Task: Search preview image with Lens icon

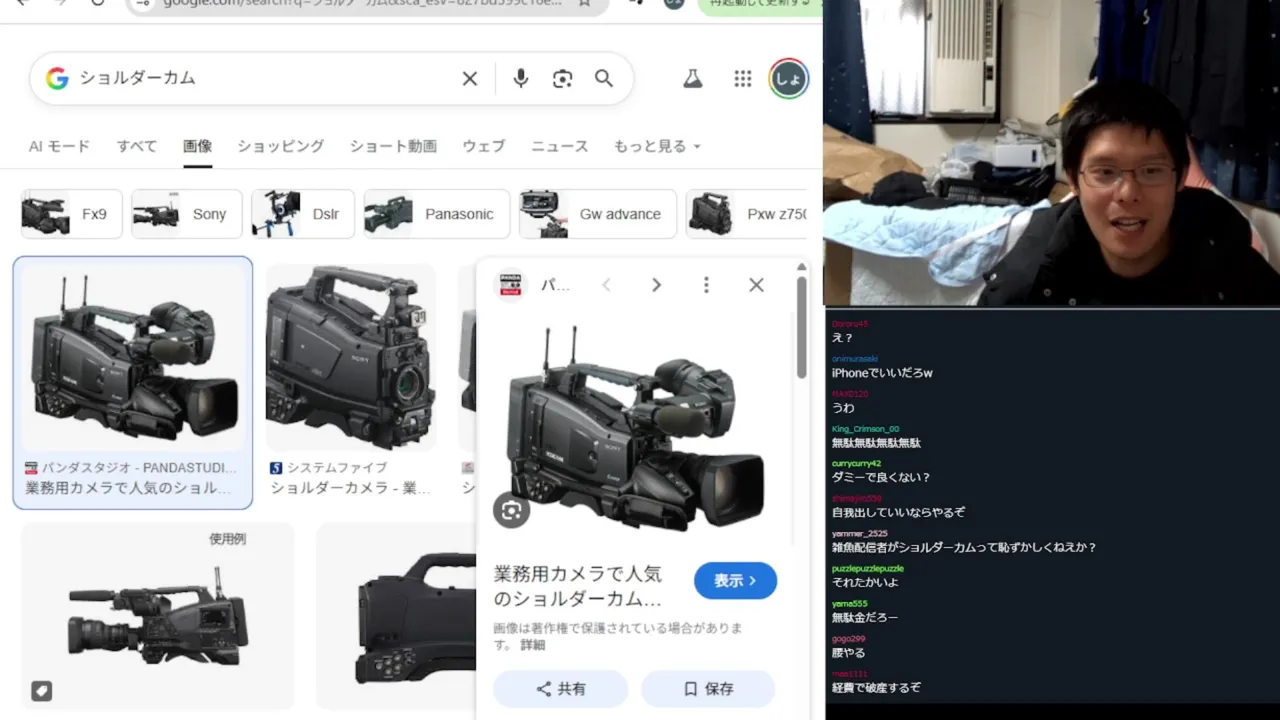Action: tap(512, 511)
